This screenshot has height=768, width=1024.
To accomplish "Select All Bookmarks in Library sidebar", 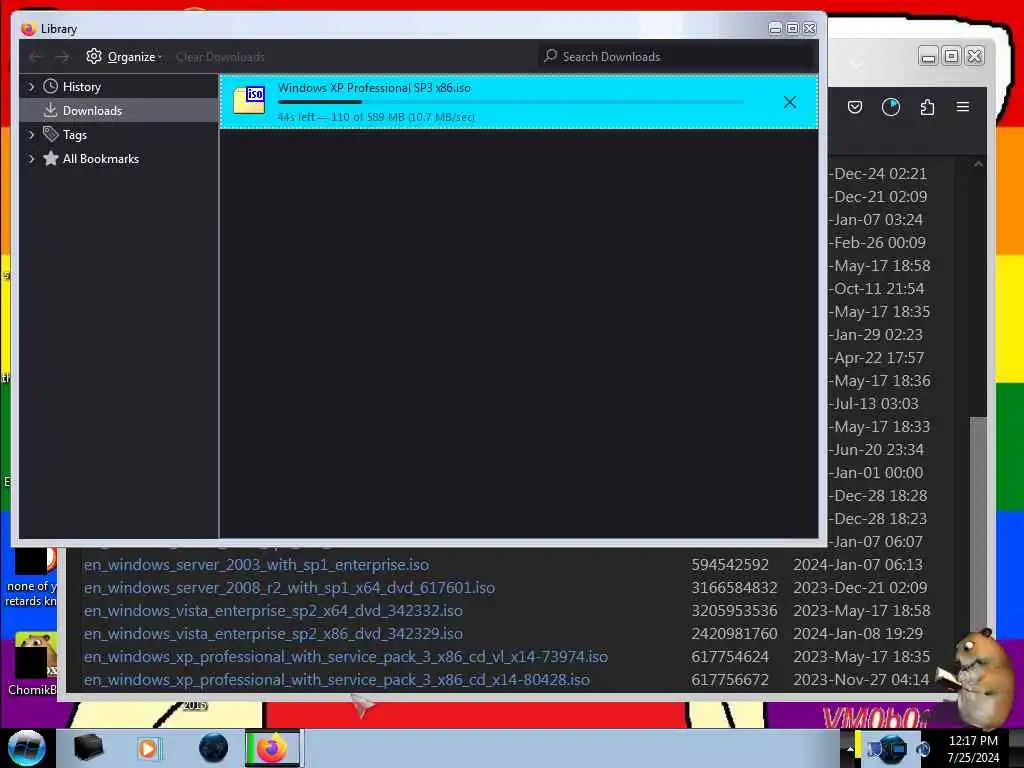I will coord(101,159).
